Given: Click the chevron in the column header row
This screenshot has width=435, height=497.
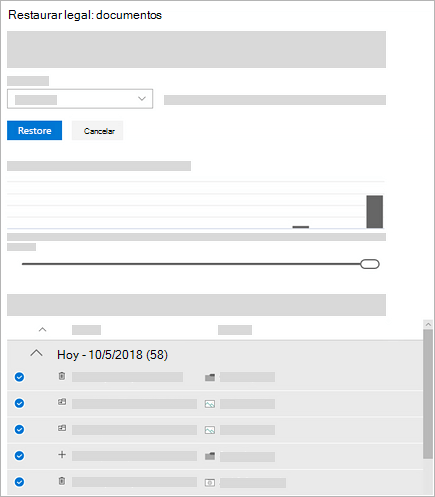Looking at the screenshot, I should click(42, 330).
